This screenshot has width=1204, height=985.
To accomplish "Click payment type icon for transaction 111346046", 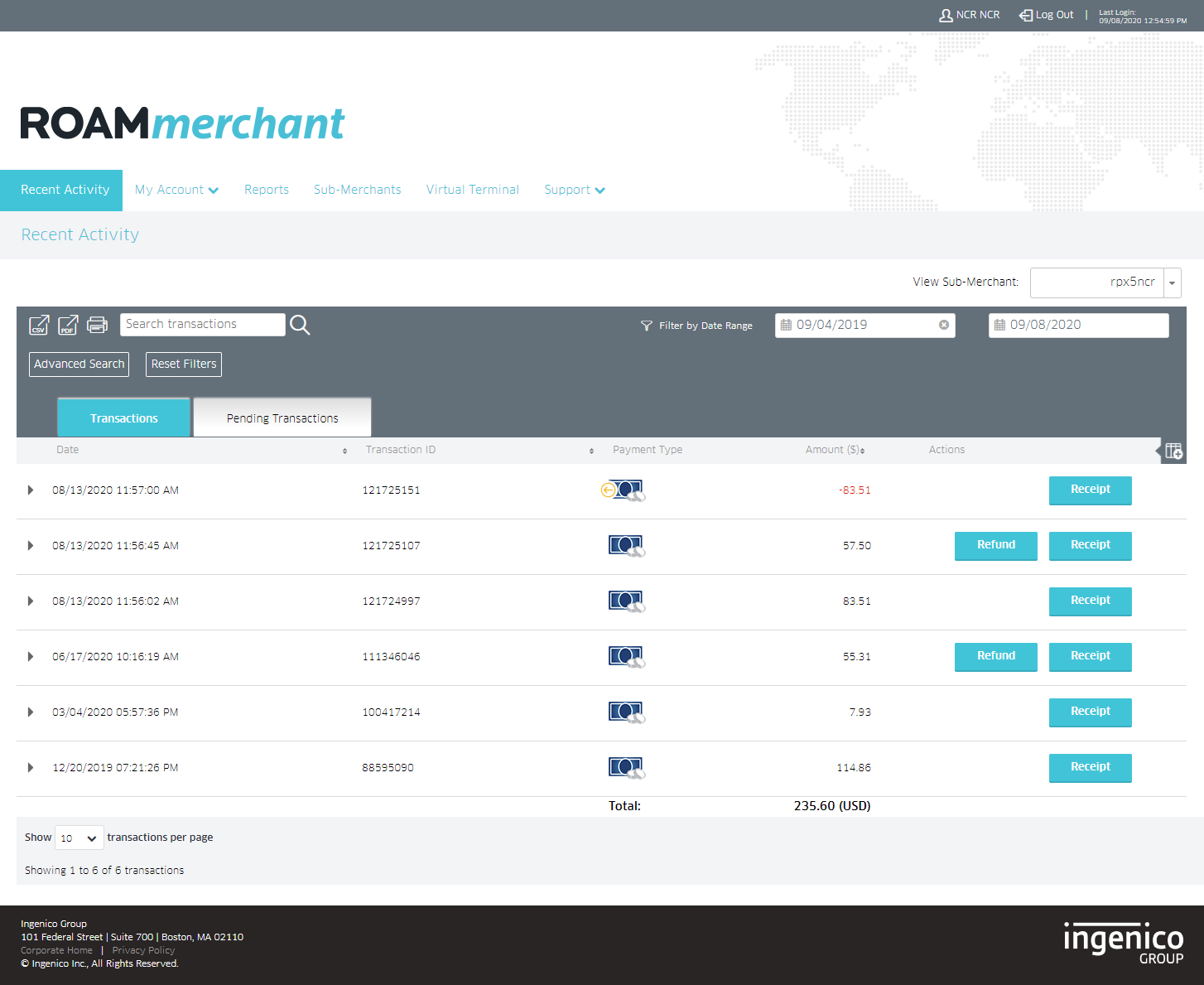I will [x=627, y=657].
